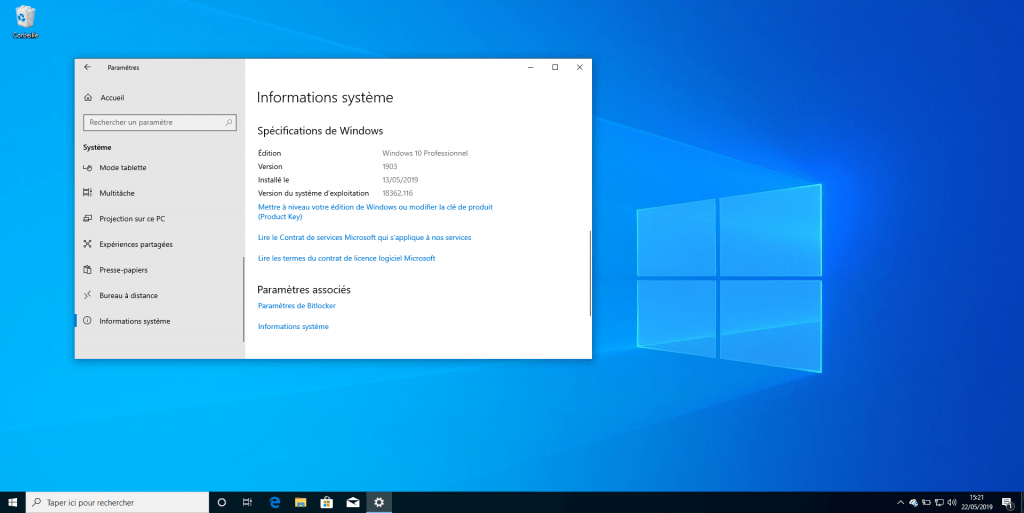Viewport: 1024px width, 513px height.
Task: Click the sidebar navigation scrollbar
Action: point(243,299)
